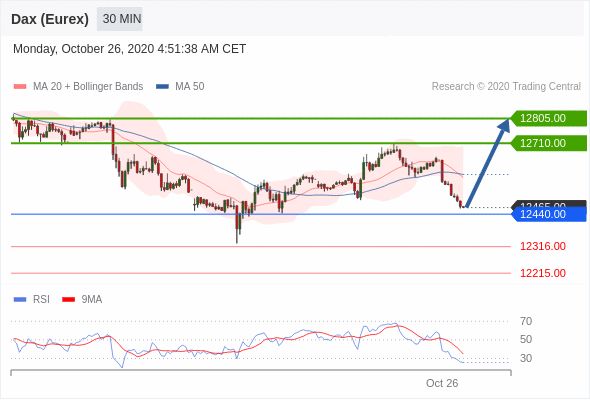The image size is (590, 400).
Task: Click the Oct 26 date axis label
Action: (x=442, y=383)
